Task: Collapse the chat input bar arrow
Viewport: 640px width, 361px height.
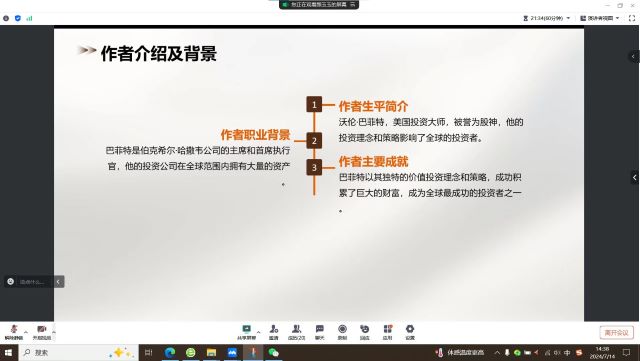Action: pyautogui.click(x=58, y=281)
